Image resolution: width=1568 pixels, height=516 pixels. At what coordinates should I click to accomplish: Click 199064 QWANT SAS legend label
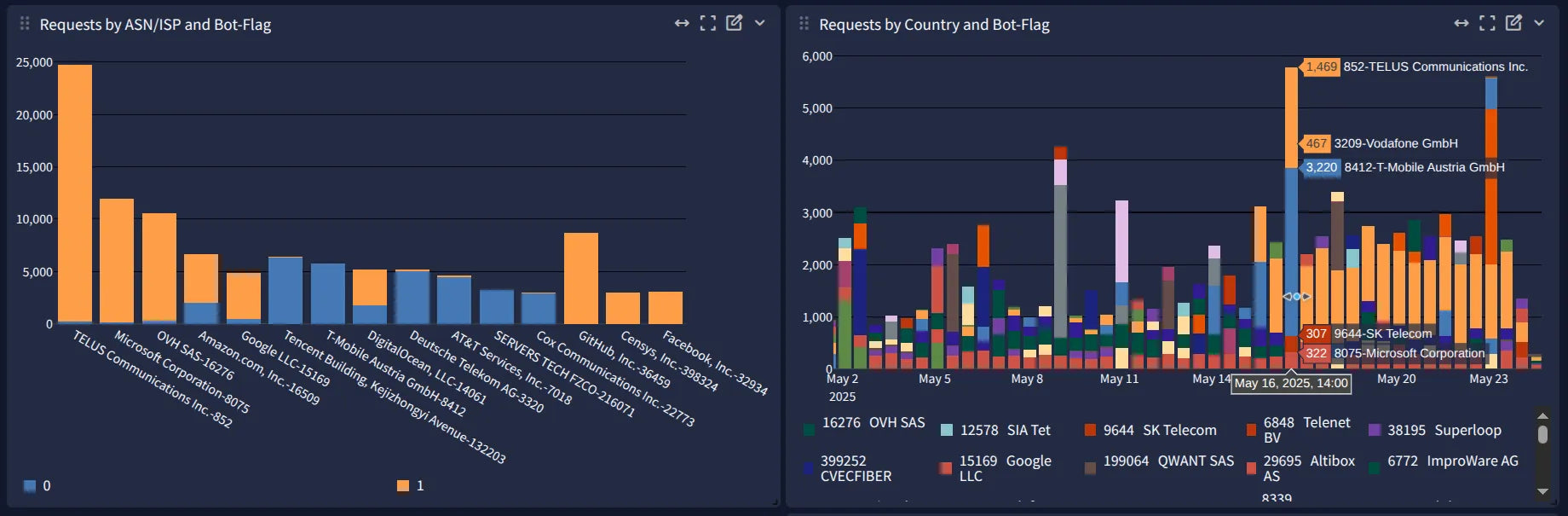1167,461
